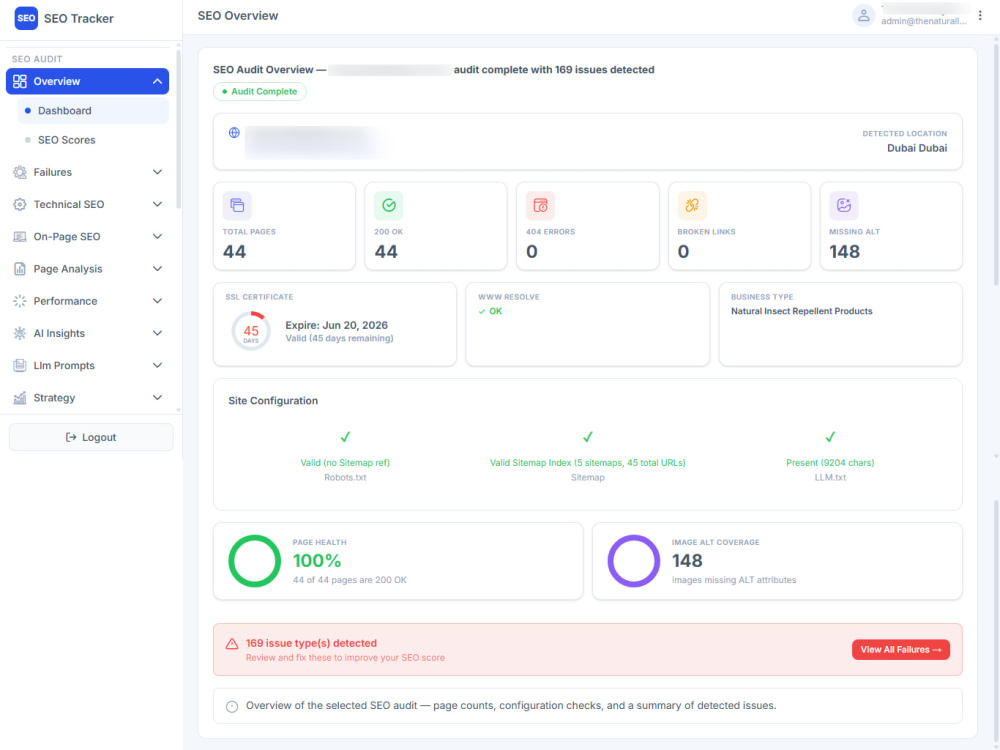
Task: Click the LLM.txt green checkmark
Action: pos(830,437)
